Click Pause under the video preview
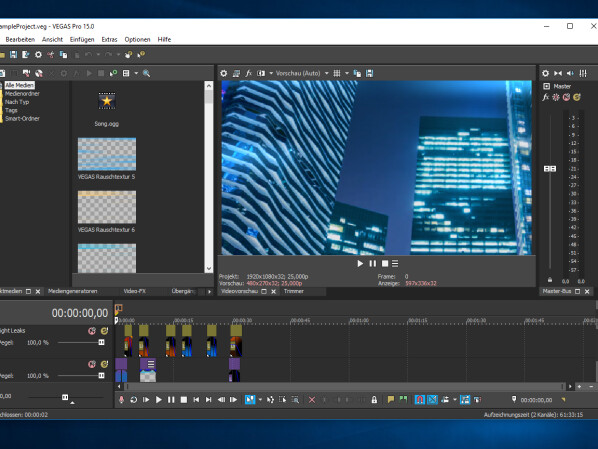This screenshot has height=449, width=598. pyautogui.click(x=373, y=264)
